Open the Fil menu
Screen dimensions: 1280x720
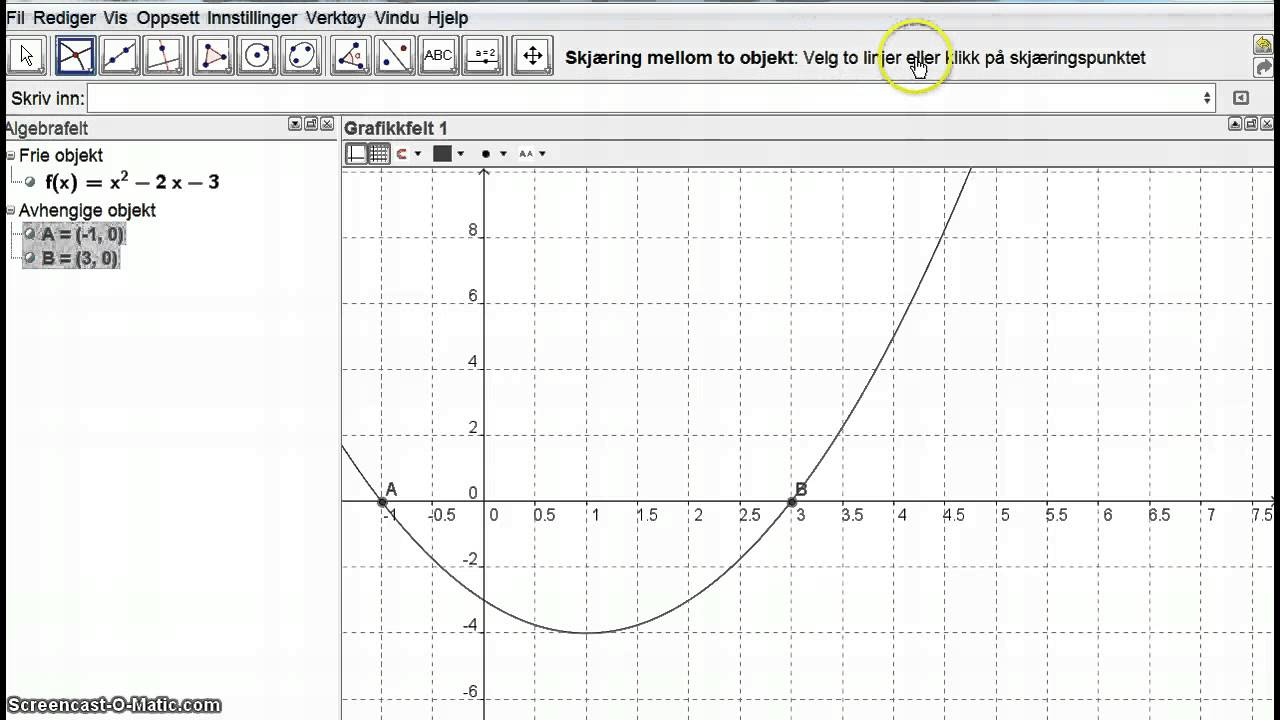tap(15, 18)
